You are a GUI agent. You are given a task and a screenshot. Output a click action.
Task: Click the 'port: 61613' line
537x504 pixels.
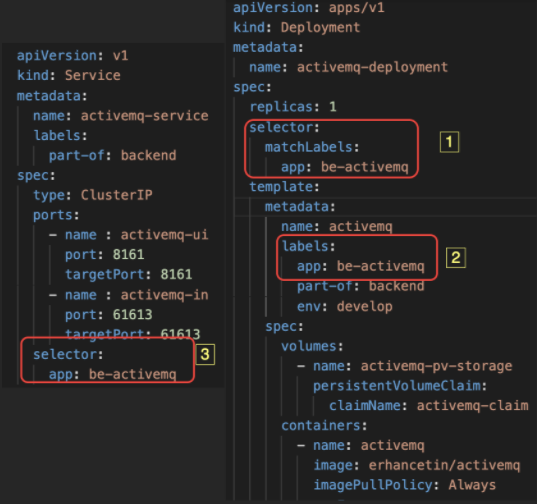(x=109, y=315)
